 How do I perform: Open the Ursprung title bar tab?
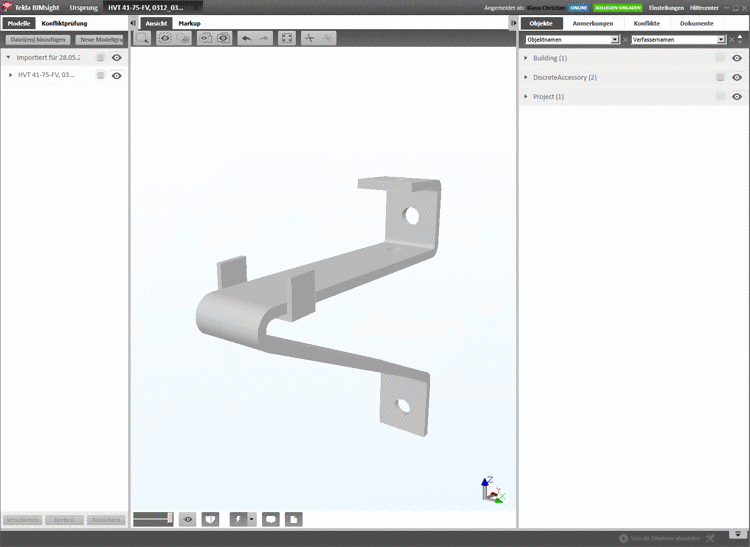pos(84,7)
